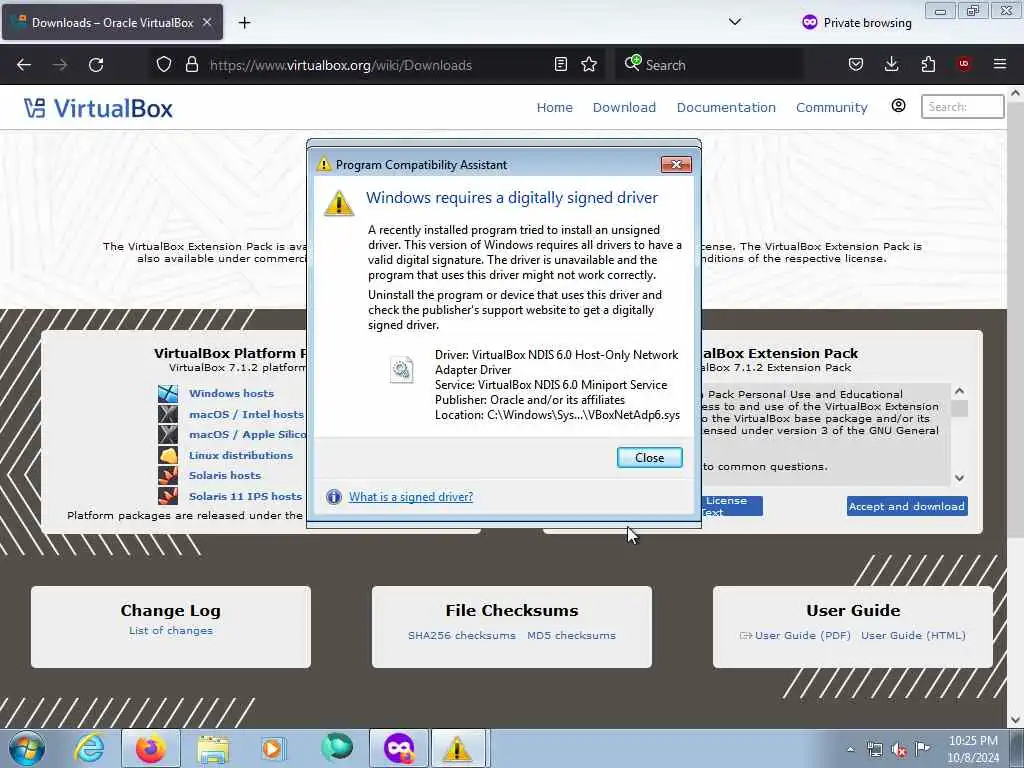The height and width of the screenshot is (768, 1024).
Task: Open the Firefox hamburger menu
Action: point(1000,64)
